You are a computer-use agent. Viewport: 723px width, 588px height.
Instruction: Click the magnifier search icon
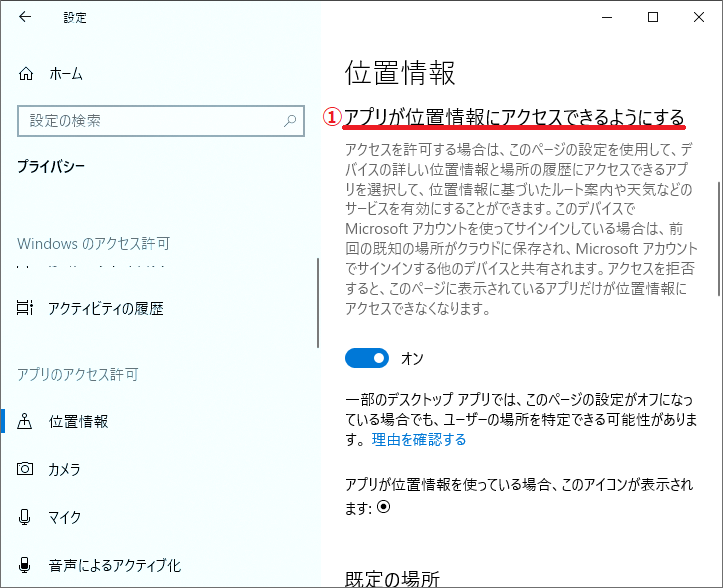[290, 121]
